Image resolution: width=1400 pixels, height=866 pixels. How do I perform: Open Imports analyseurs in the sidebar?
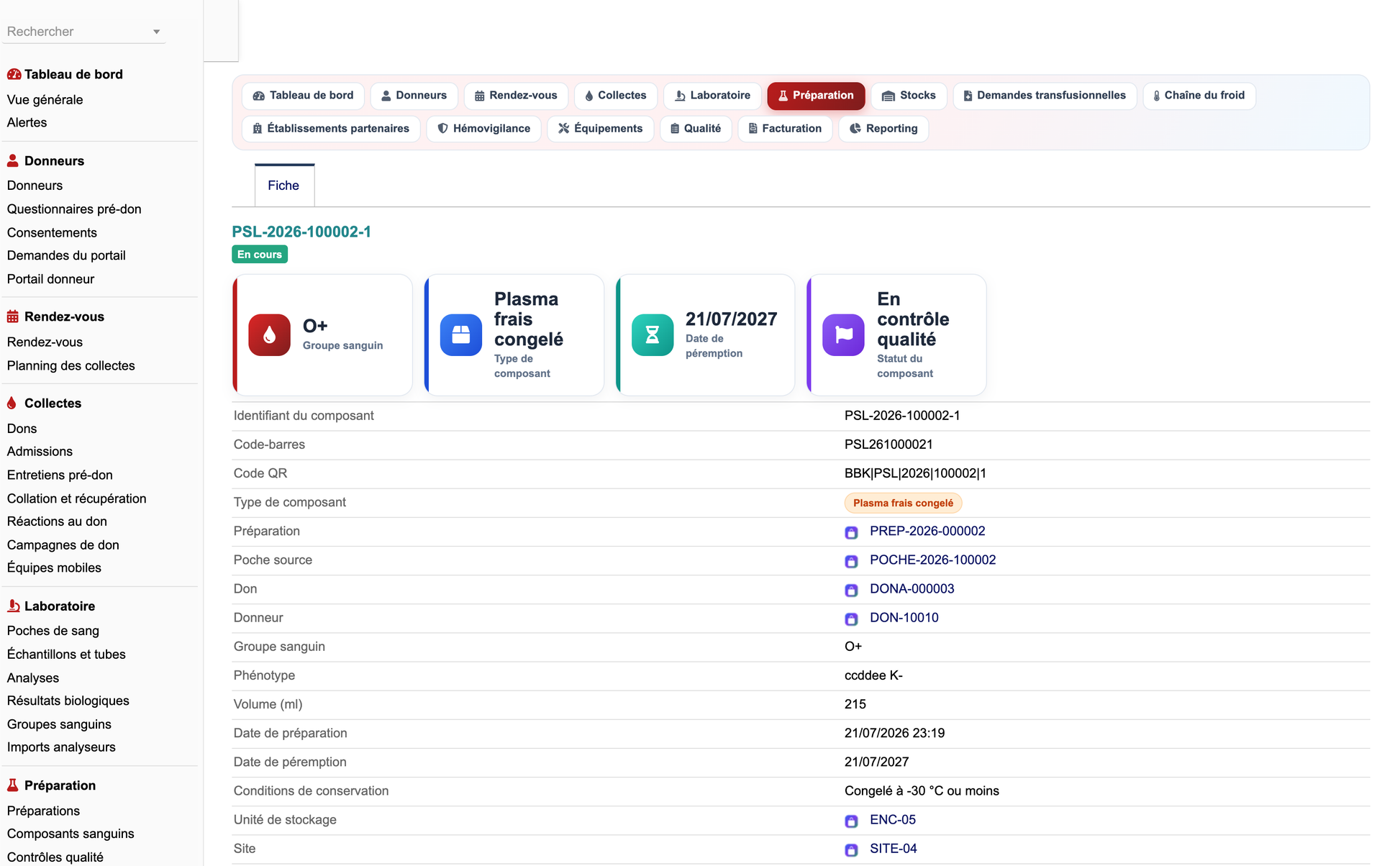pos(61,747)
